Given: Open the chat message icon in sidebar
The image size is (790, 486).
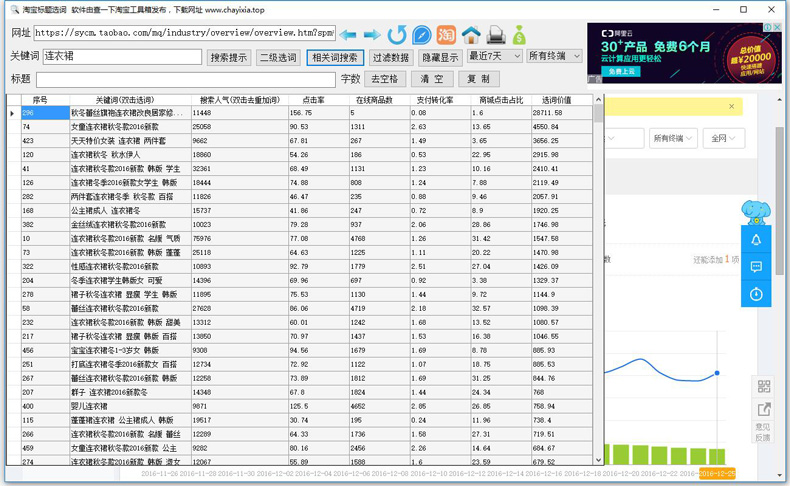Looking at the screenshot, I should 756,266.
